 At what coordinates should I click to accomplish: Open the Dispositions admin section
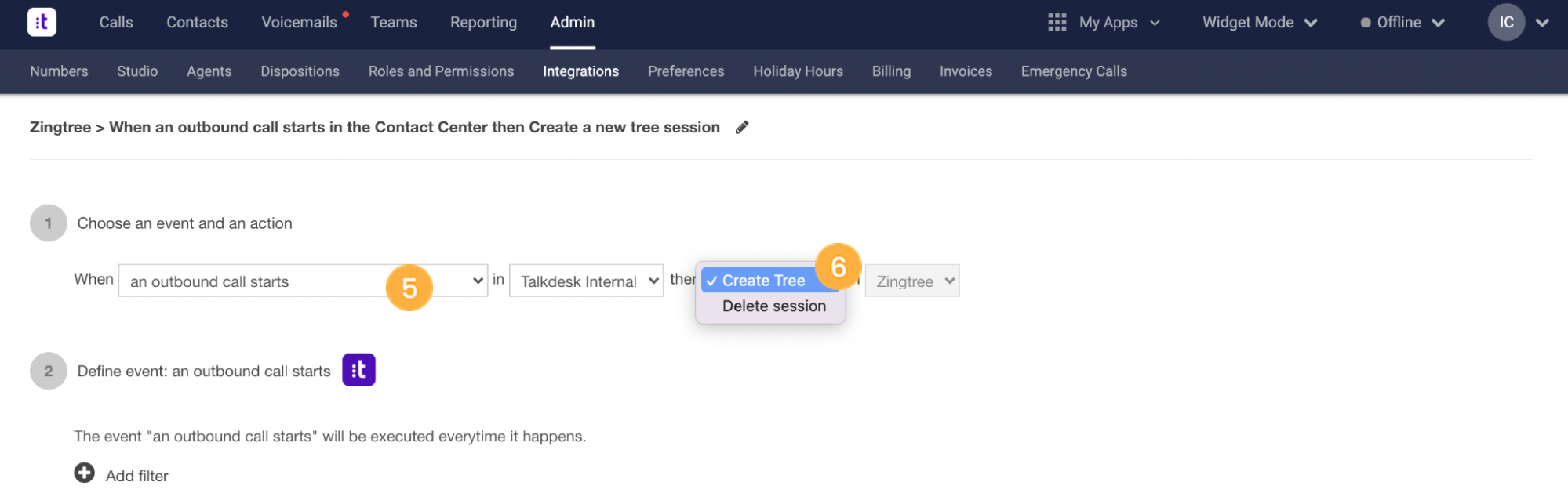pyautogui.click(x=300, y=71)
